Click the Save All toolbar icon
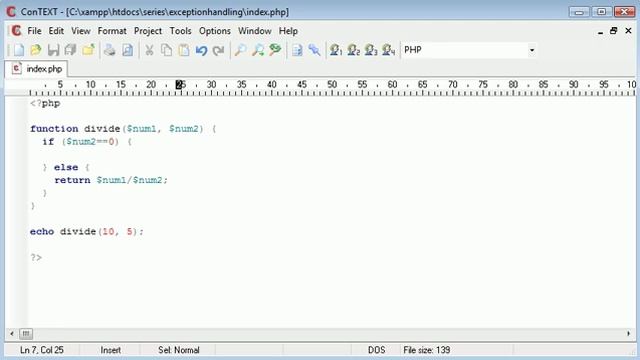The height and width of the screenshot is (360, 640). (71, 50)
